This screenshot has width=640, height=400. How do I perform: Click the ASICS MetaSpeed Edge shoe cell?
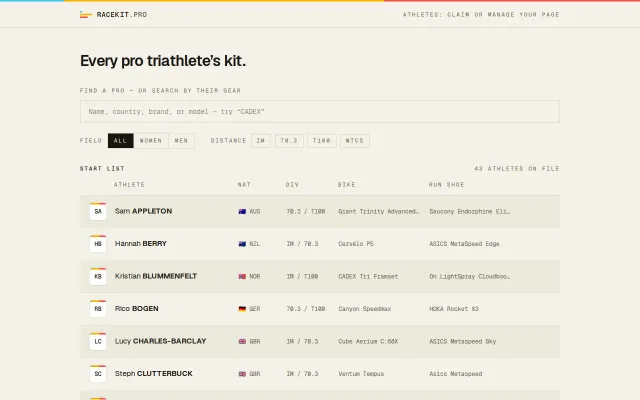(x=464, y=244)
